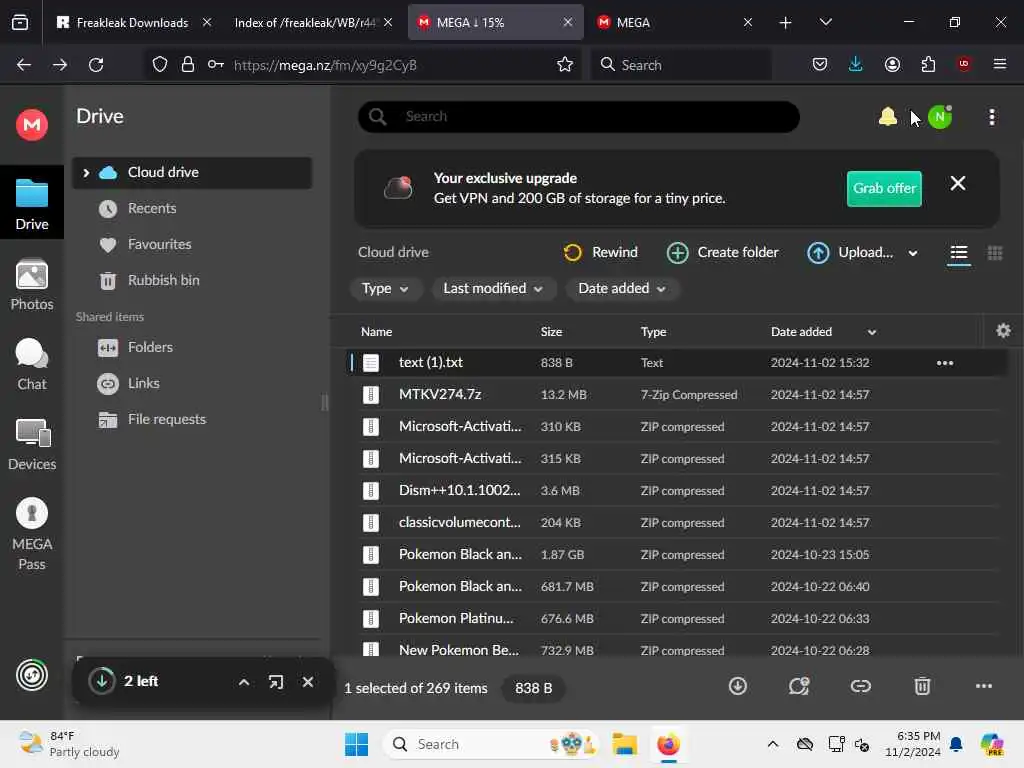Close the 2 left transfers widget
Viewport: 1024px width, 768px height.
click(x=308, y=682)
